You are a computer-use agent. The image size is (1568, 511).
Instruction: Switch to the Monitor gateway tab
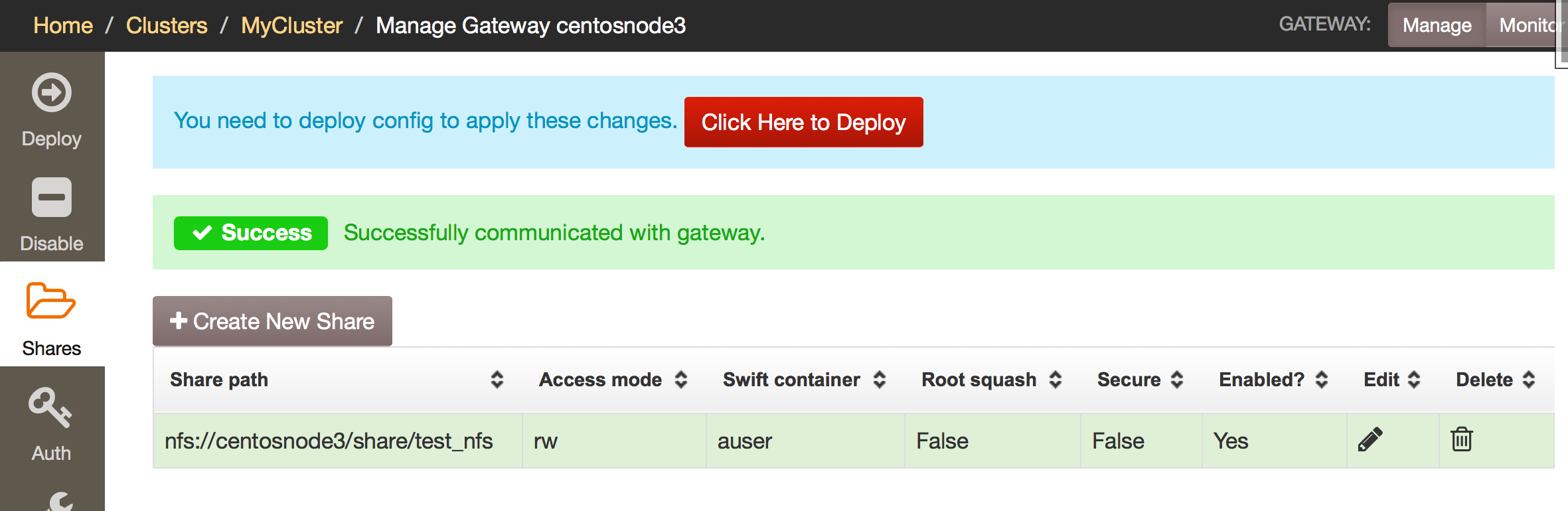(1527, 25)
